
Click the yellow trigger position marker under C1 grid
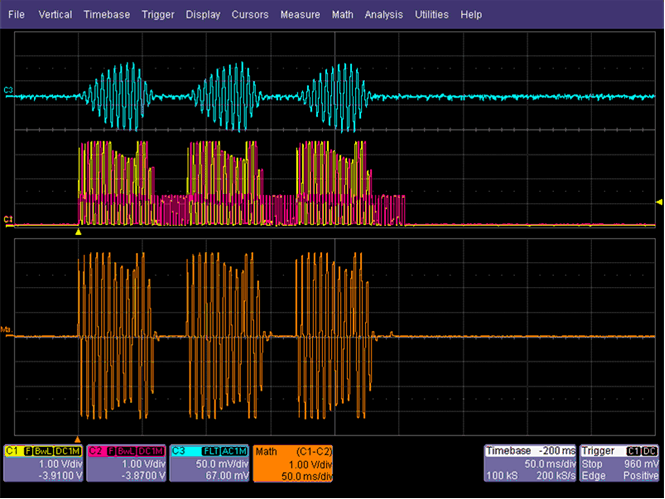79,233
